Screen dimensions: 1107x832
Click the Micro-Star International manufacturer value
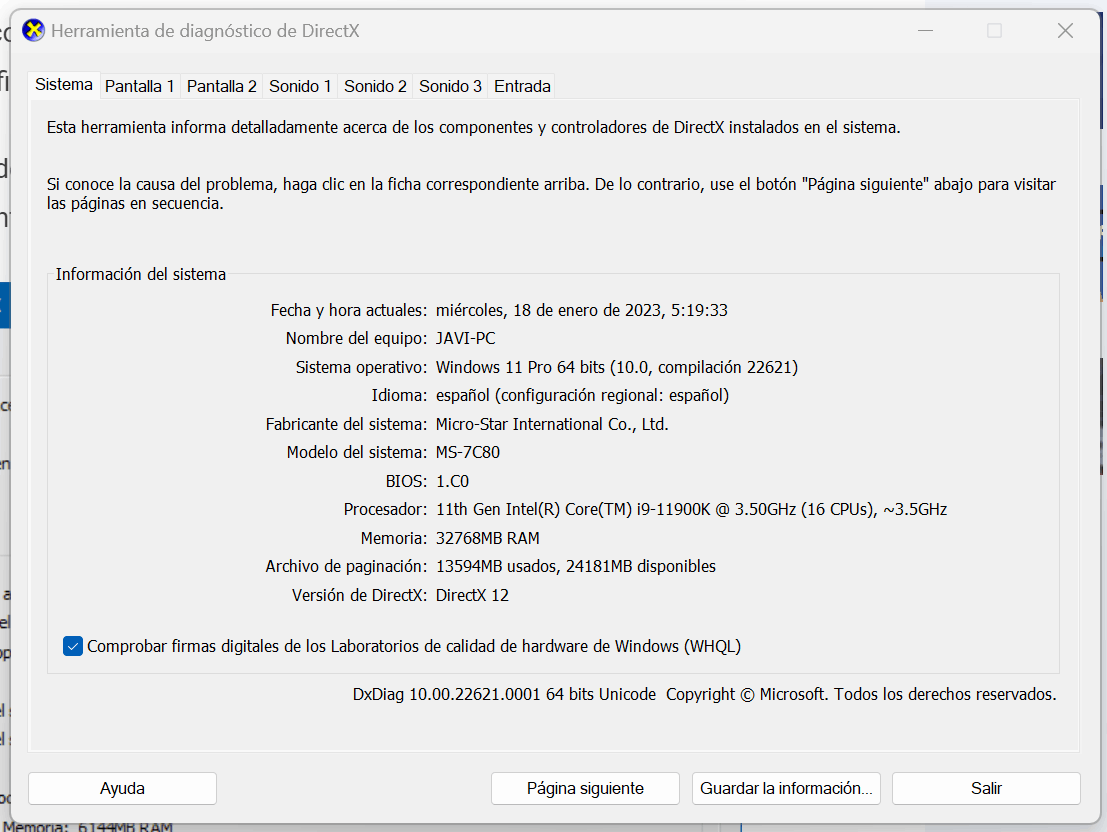[x=552, y=424]
